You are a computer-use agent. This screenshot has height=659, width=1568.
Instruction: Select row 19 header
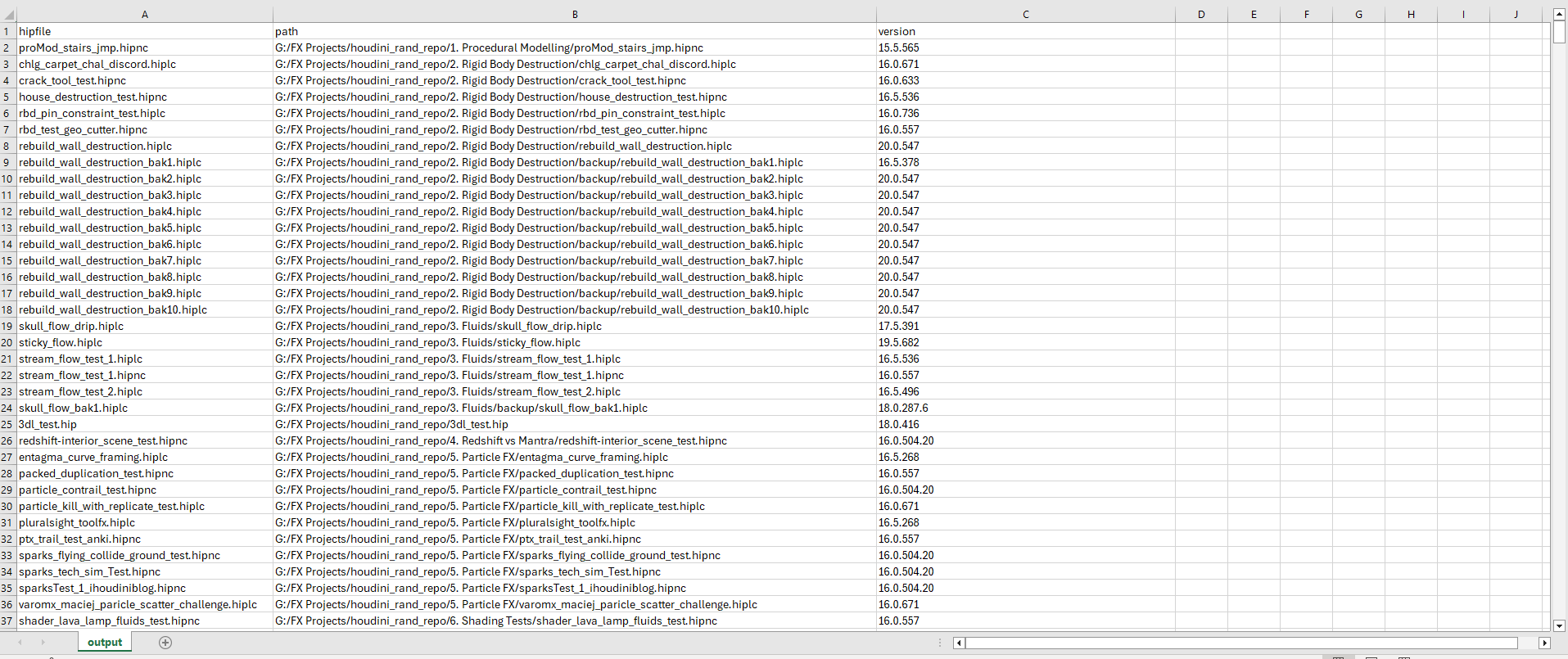pos(7,326)
